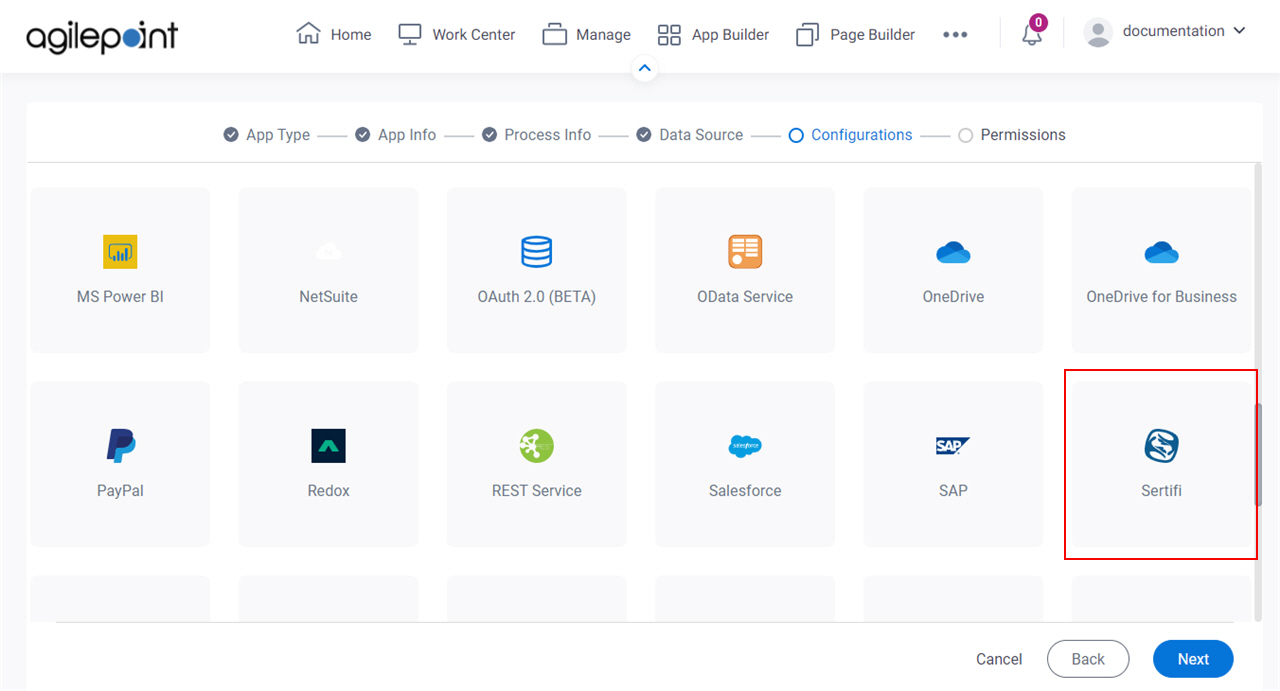Select the Salesforce cloud icon
Screen dimensions: 1280x691
pyautogui.click(x=745, y=446)
